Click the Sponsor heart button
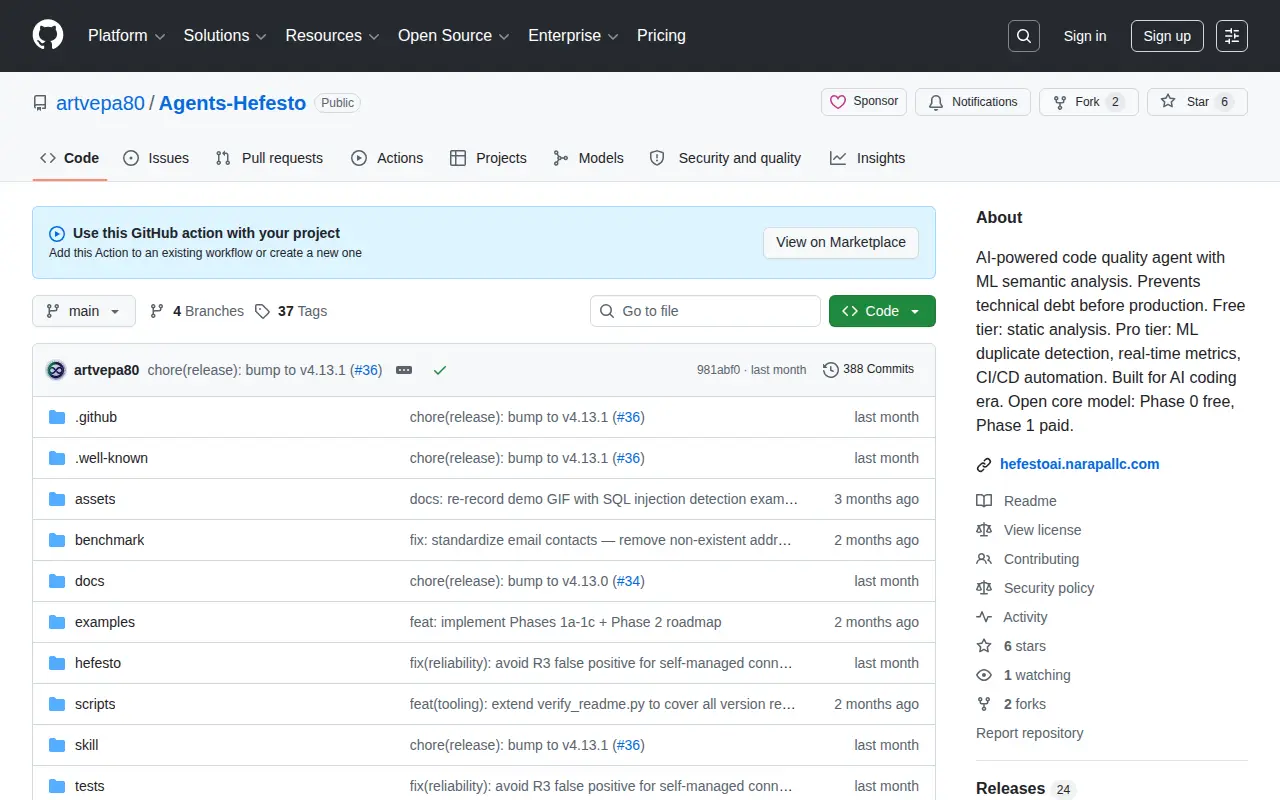The width and height of the screenshot is (1280, 800). click(x=864, y=102)
